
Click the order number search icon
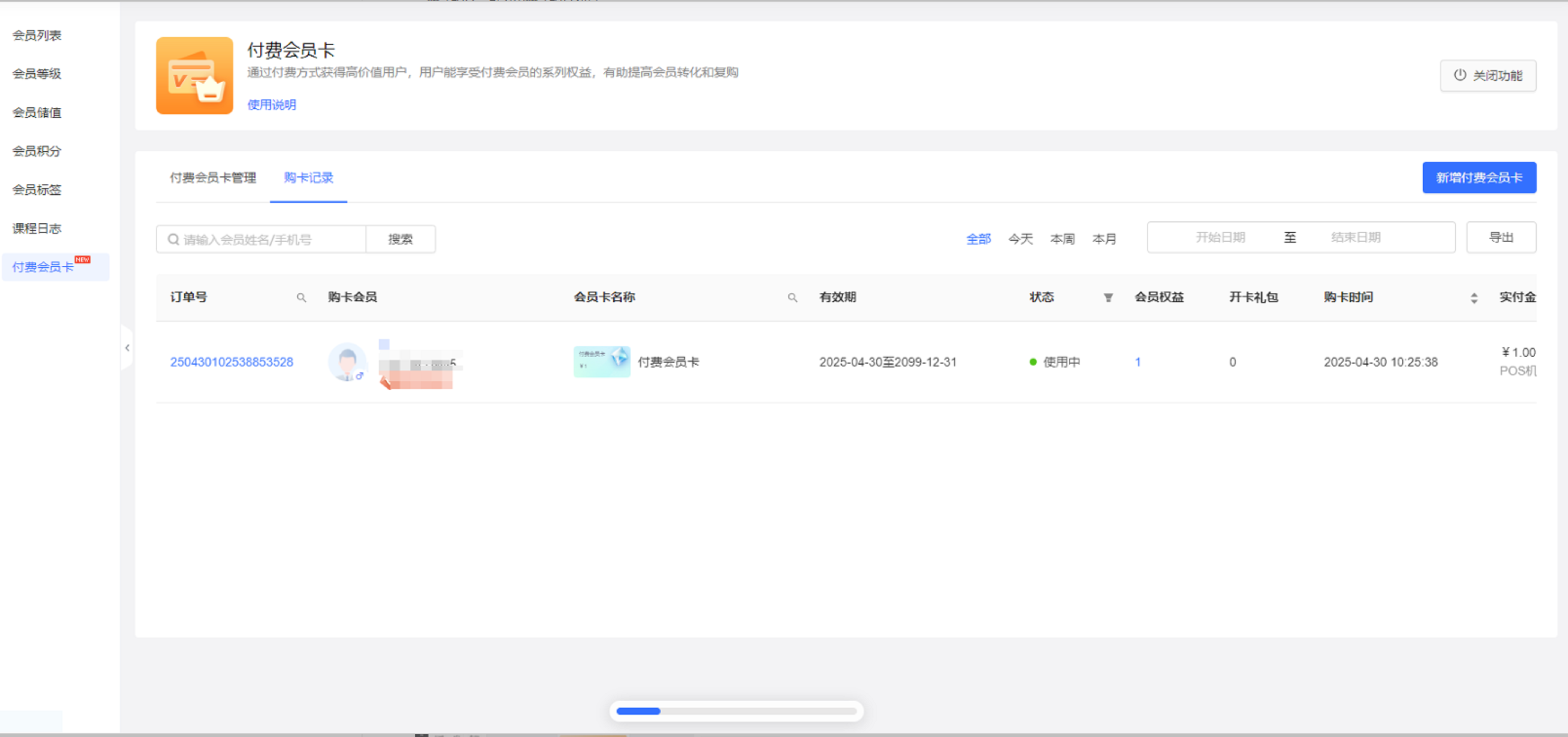(x=301, y=298)
